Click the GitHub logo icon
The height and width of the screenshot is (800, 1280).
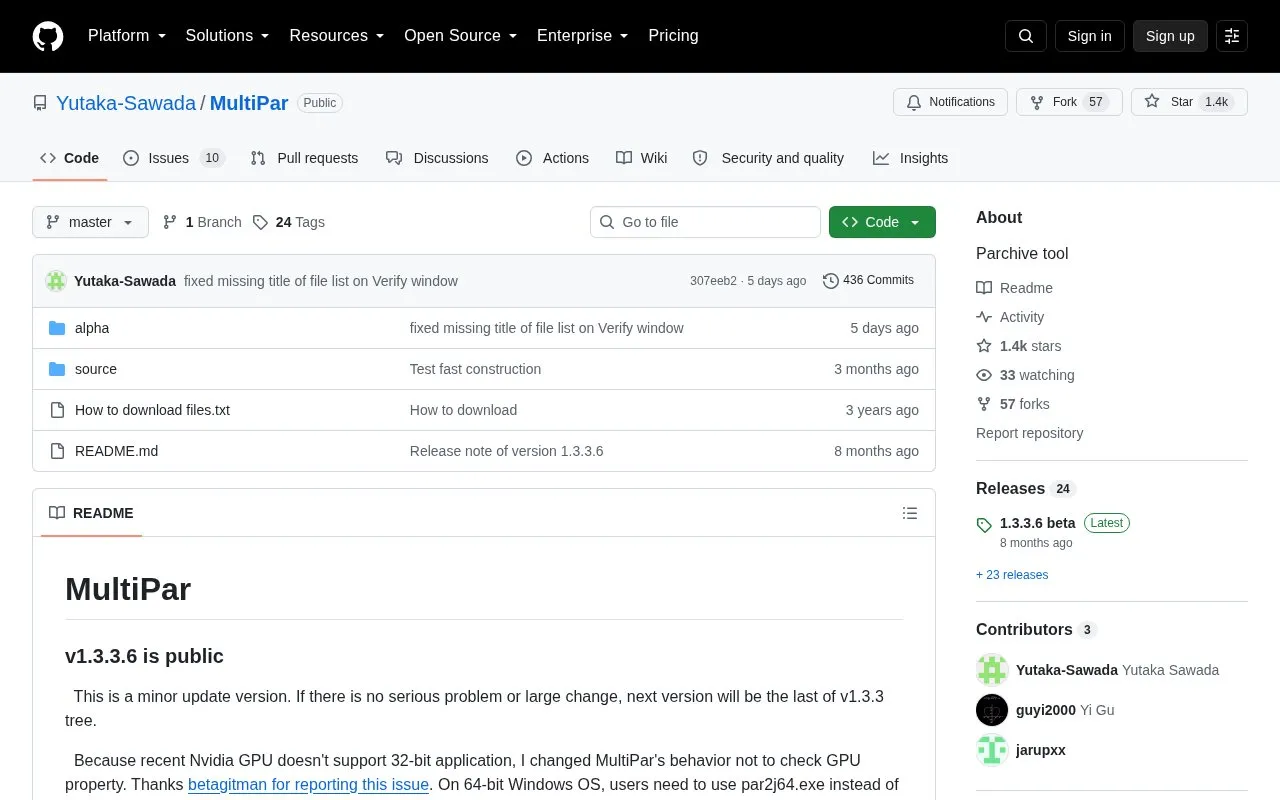point(48,36)
